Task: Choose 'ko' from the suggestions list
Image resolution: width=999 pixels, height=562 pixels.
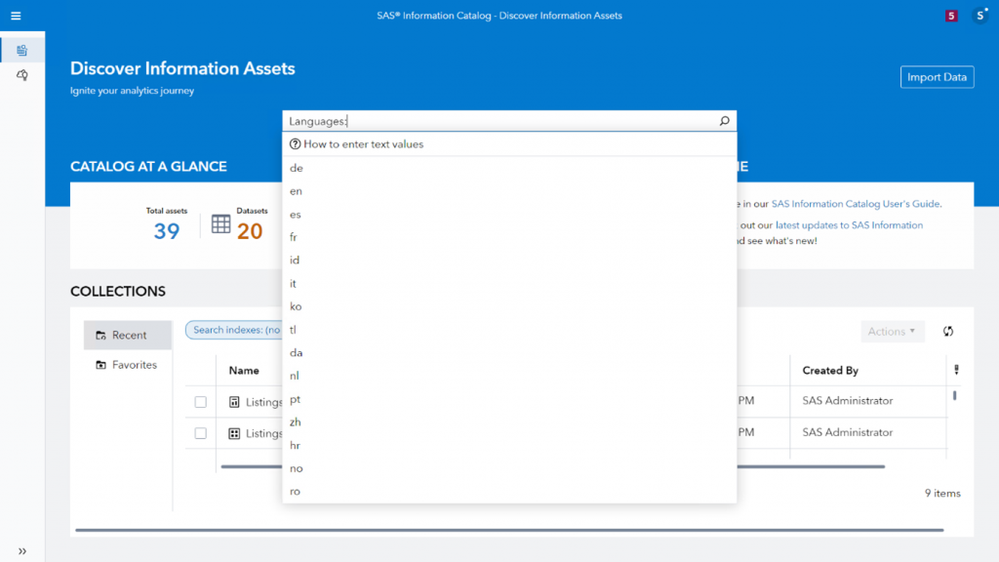Action: (x=510, y=306)
